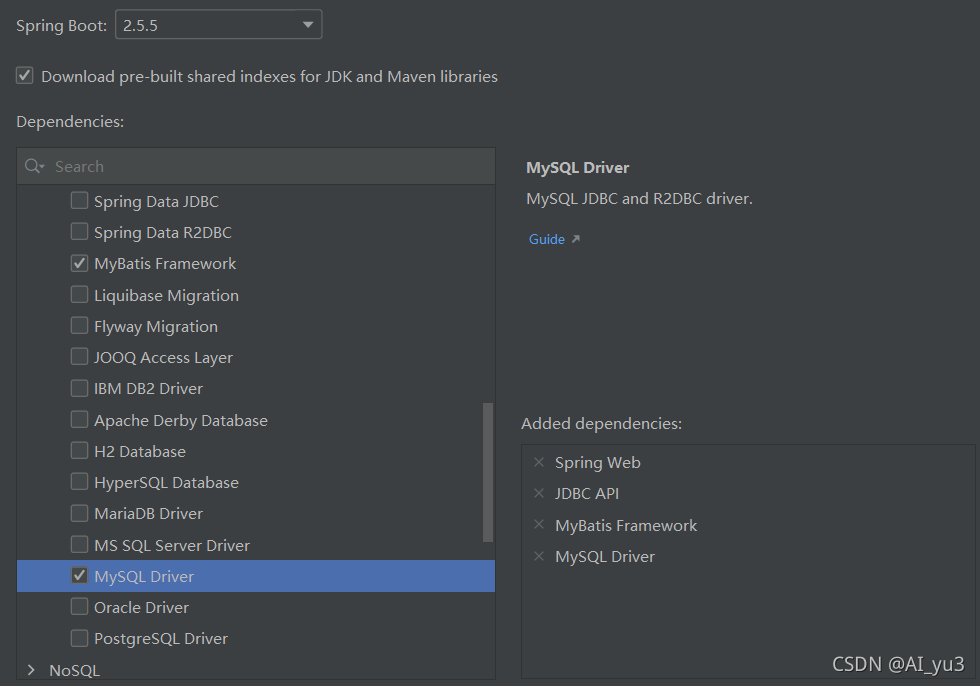Remove Spring Web from added dependencies
980x686 pixels.
539,462
